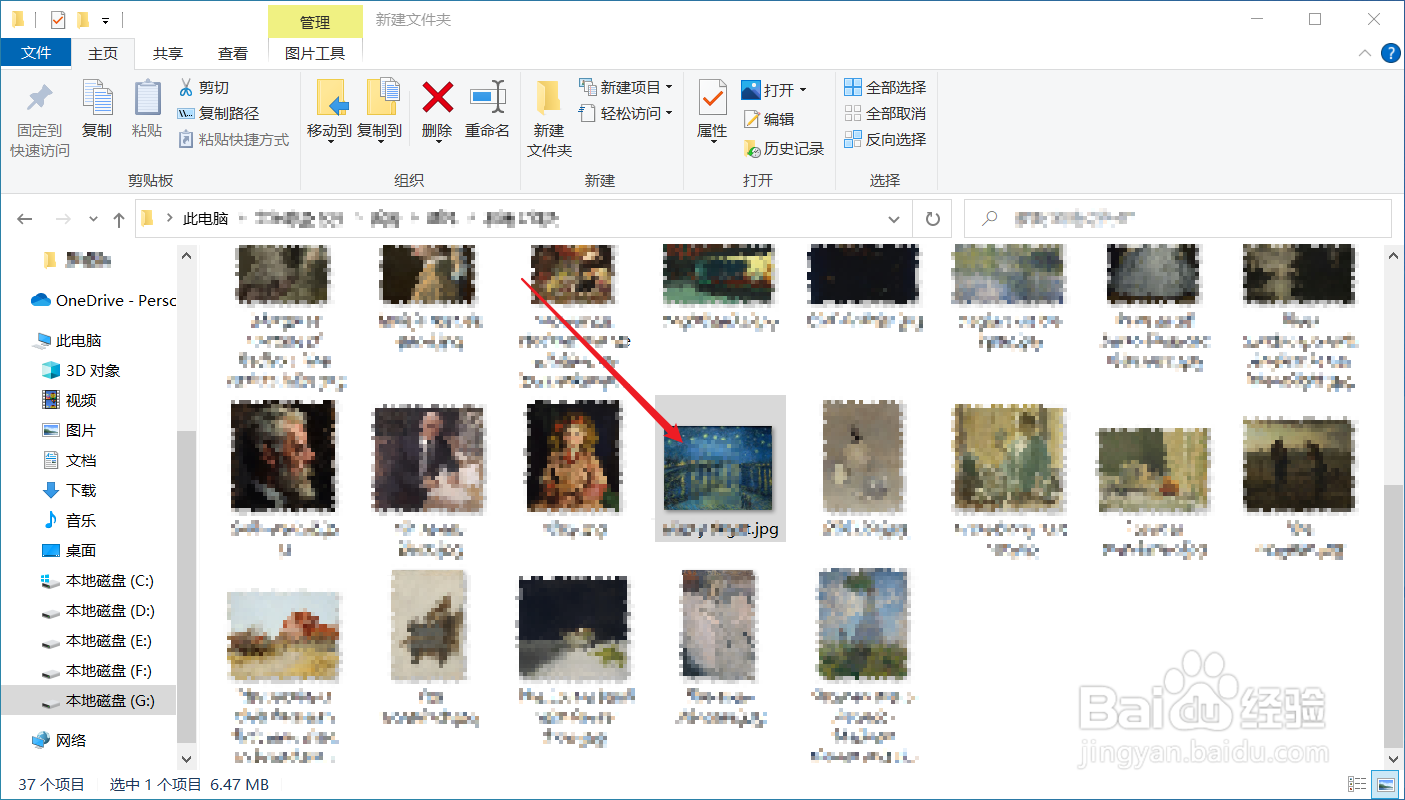The width and height of the screenshot is (1405, 800).
Task: Switch to the View (查看) tab
Action: (x=233, y=53)
